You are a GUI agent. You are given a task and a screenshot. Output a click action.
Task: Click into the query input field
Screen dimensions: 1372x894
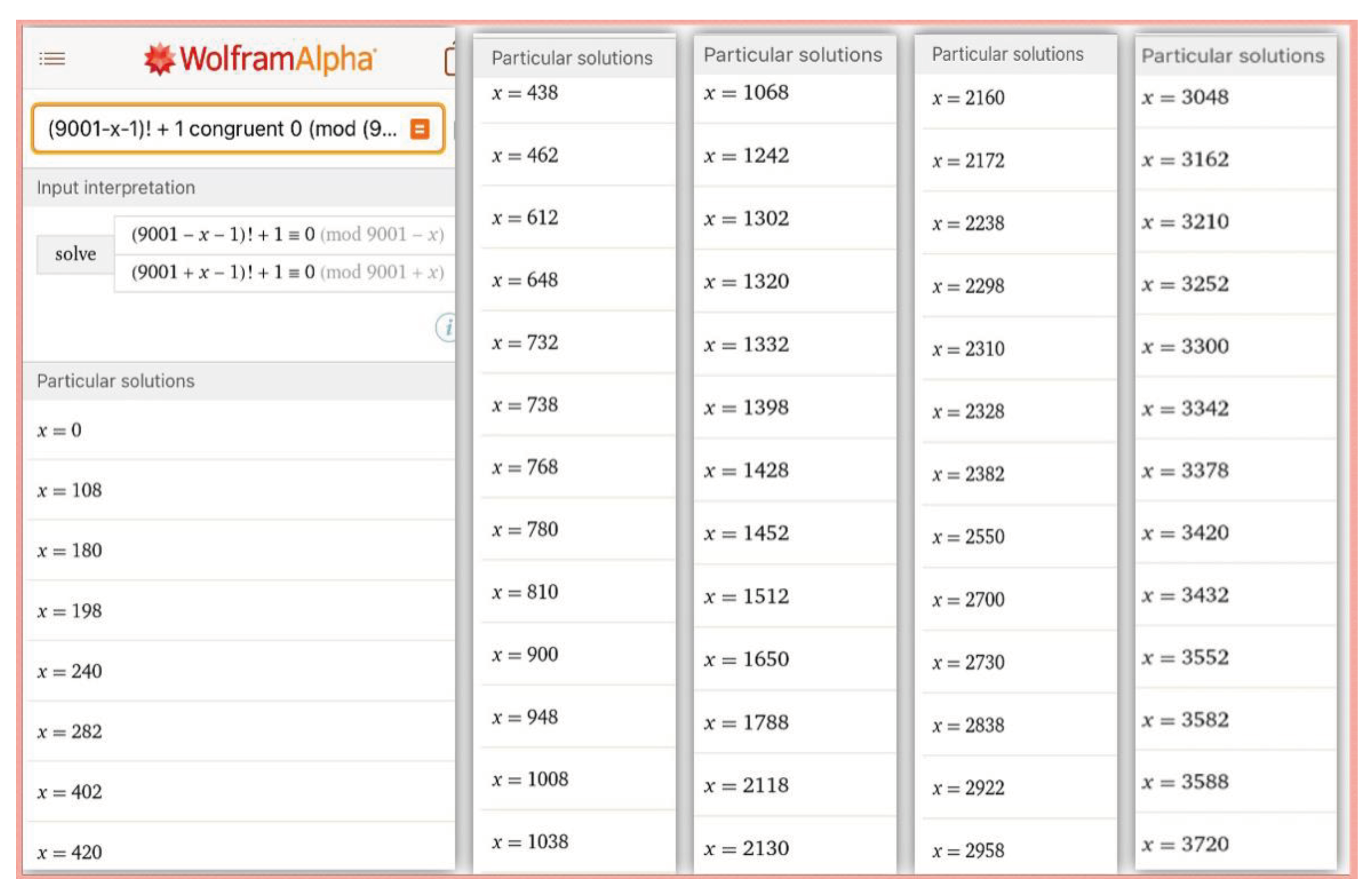coord(222,129)
